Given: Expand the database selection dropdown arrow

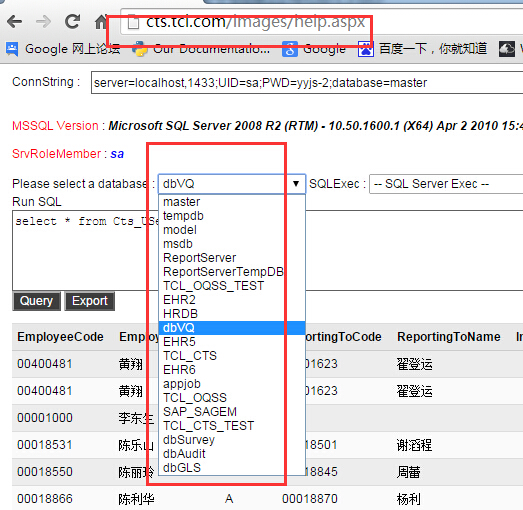Looking at the screenshot, I should coord(296,183).
